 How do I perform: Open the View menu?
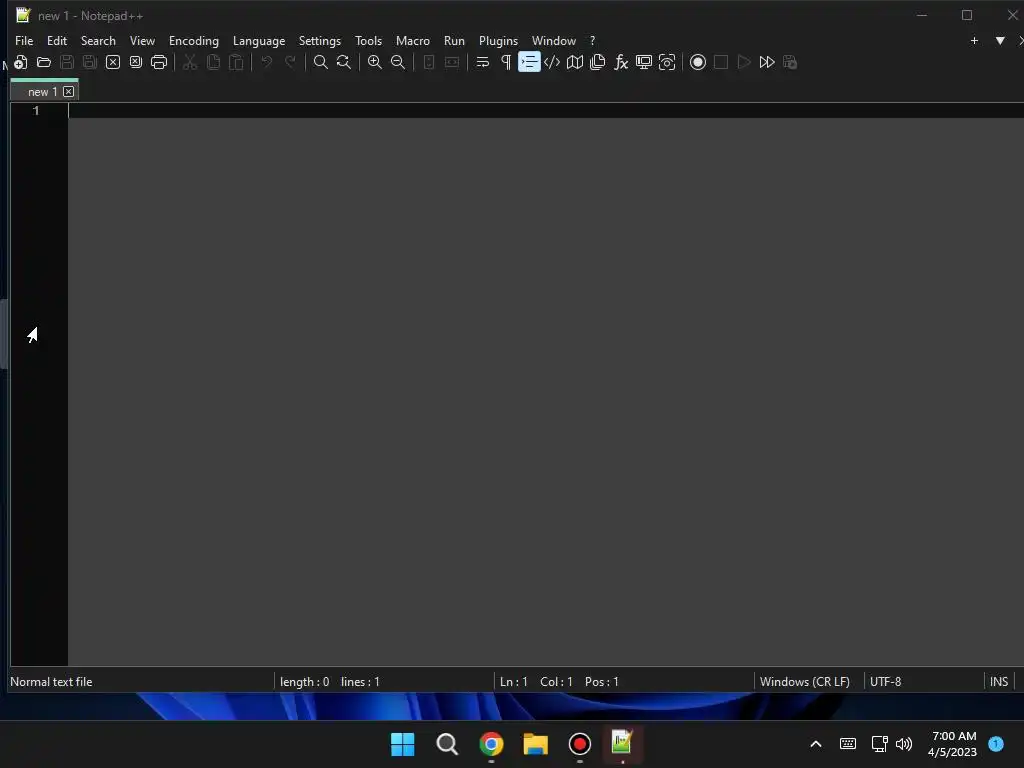(x=142, y=40)
